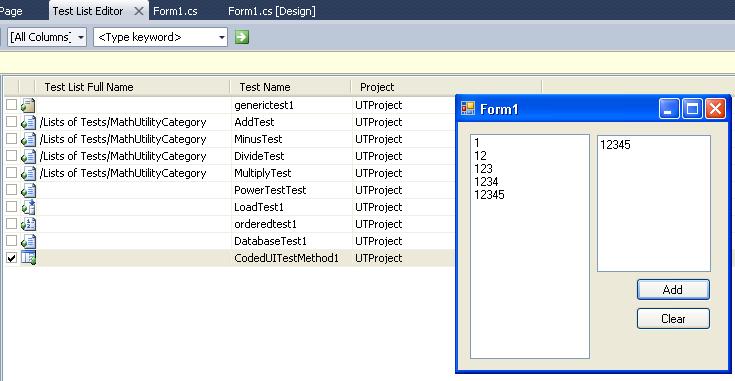Open the Form1.cs [Design] tab
The width and height of the screenshot is (735, 381).
(x=272, y=11)
